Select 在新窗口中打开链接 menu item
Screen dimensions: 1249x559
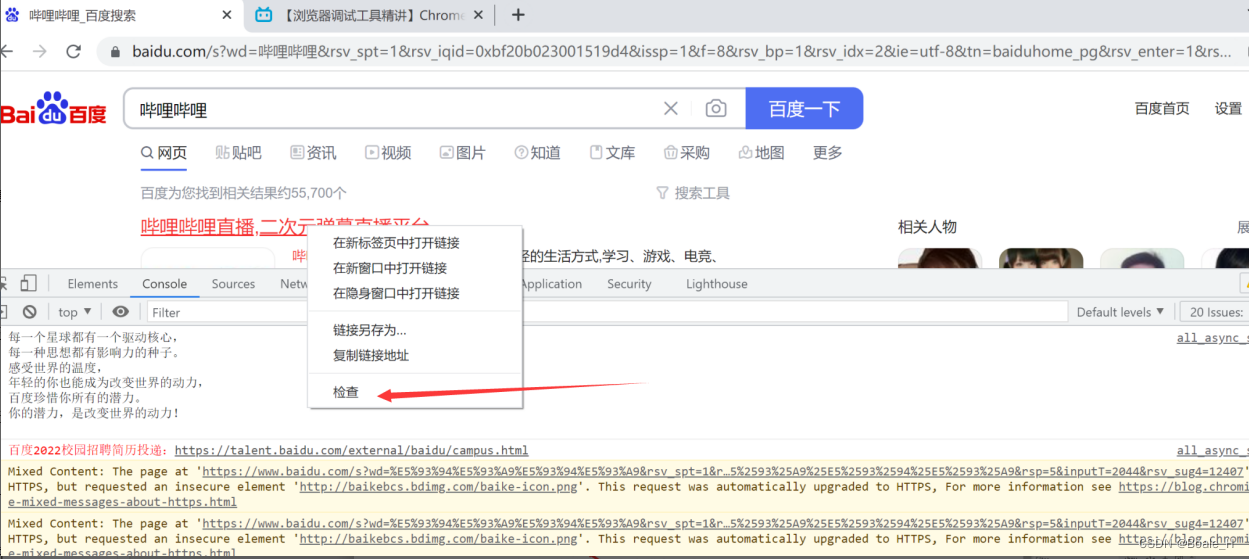click(415, 268)
